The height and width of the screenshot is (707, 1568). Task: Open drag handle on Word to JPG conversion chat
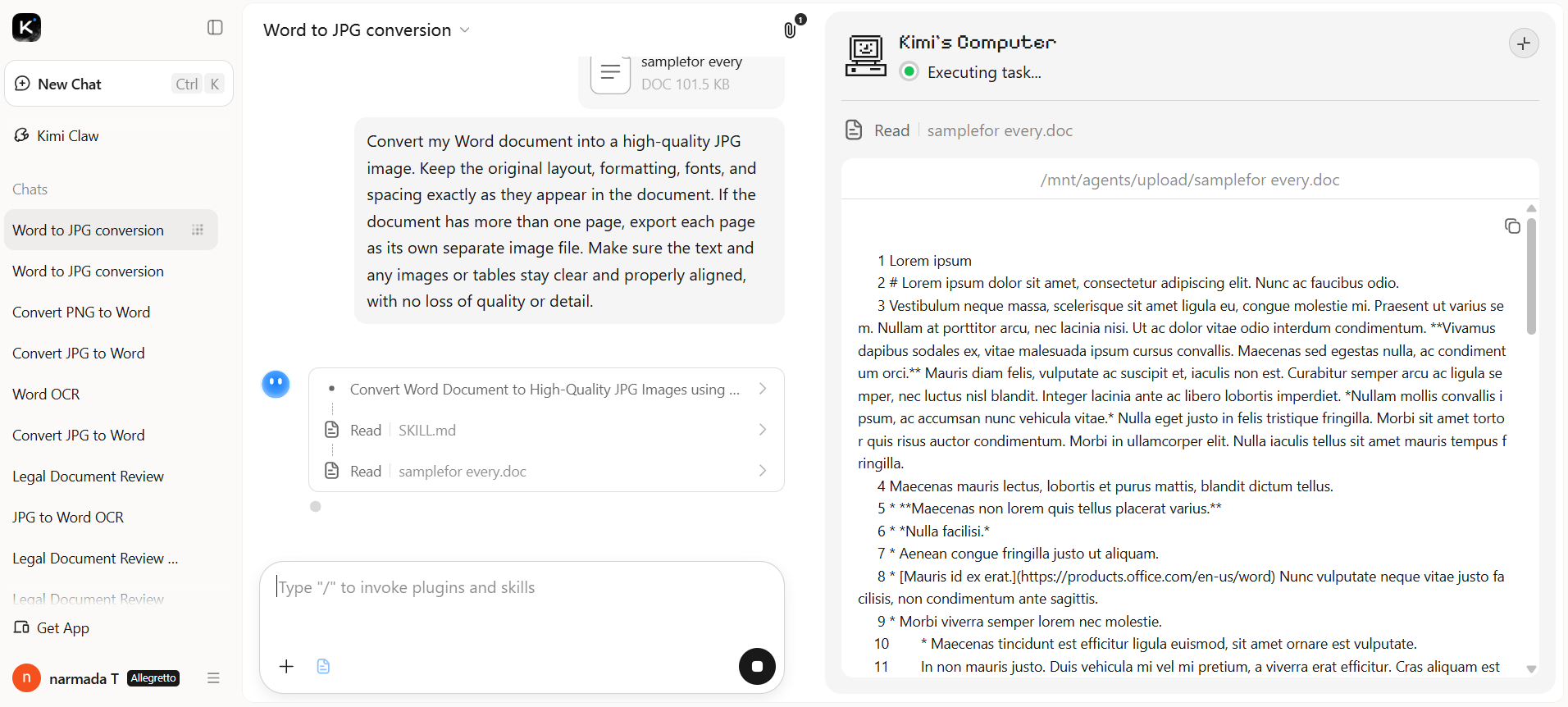(198, 230)
